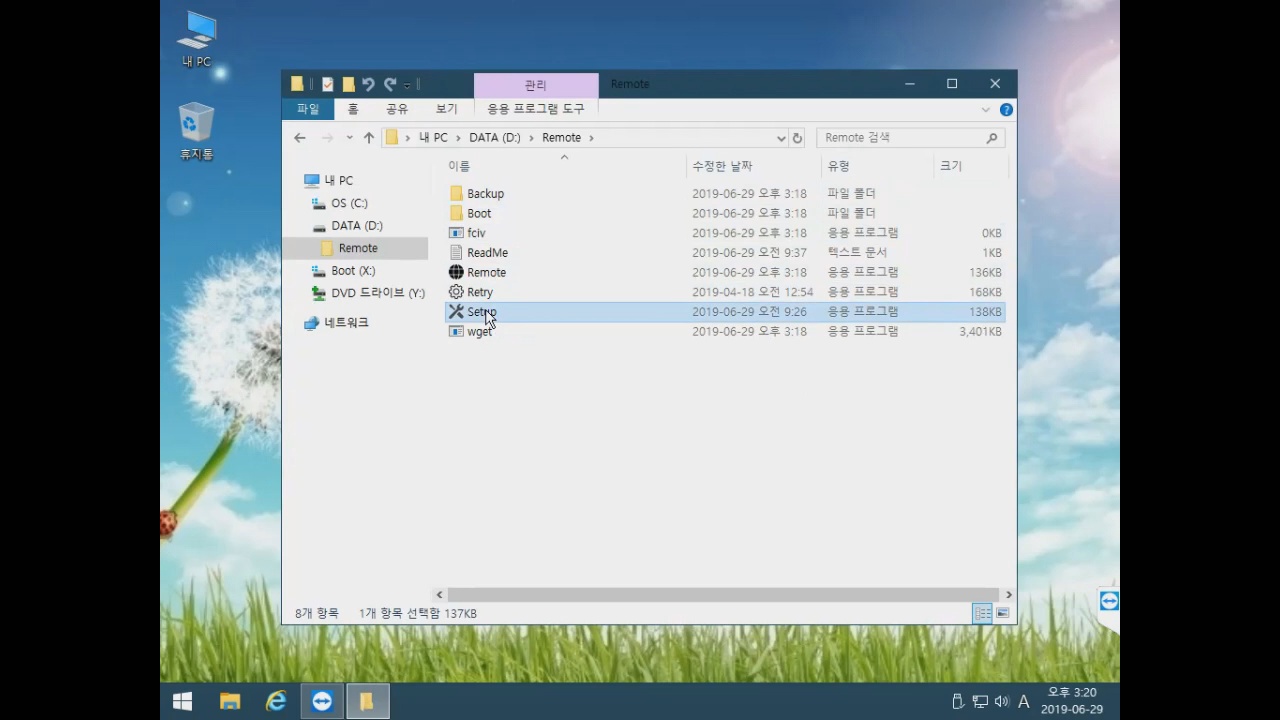Click the taskbar clock 오후 3:20
The image size is (1280, 720).
point(1072,692)
